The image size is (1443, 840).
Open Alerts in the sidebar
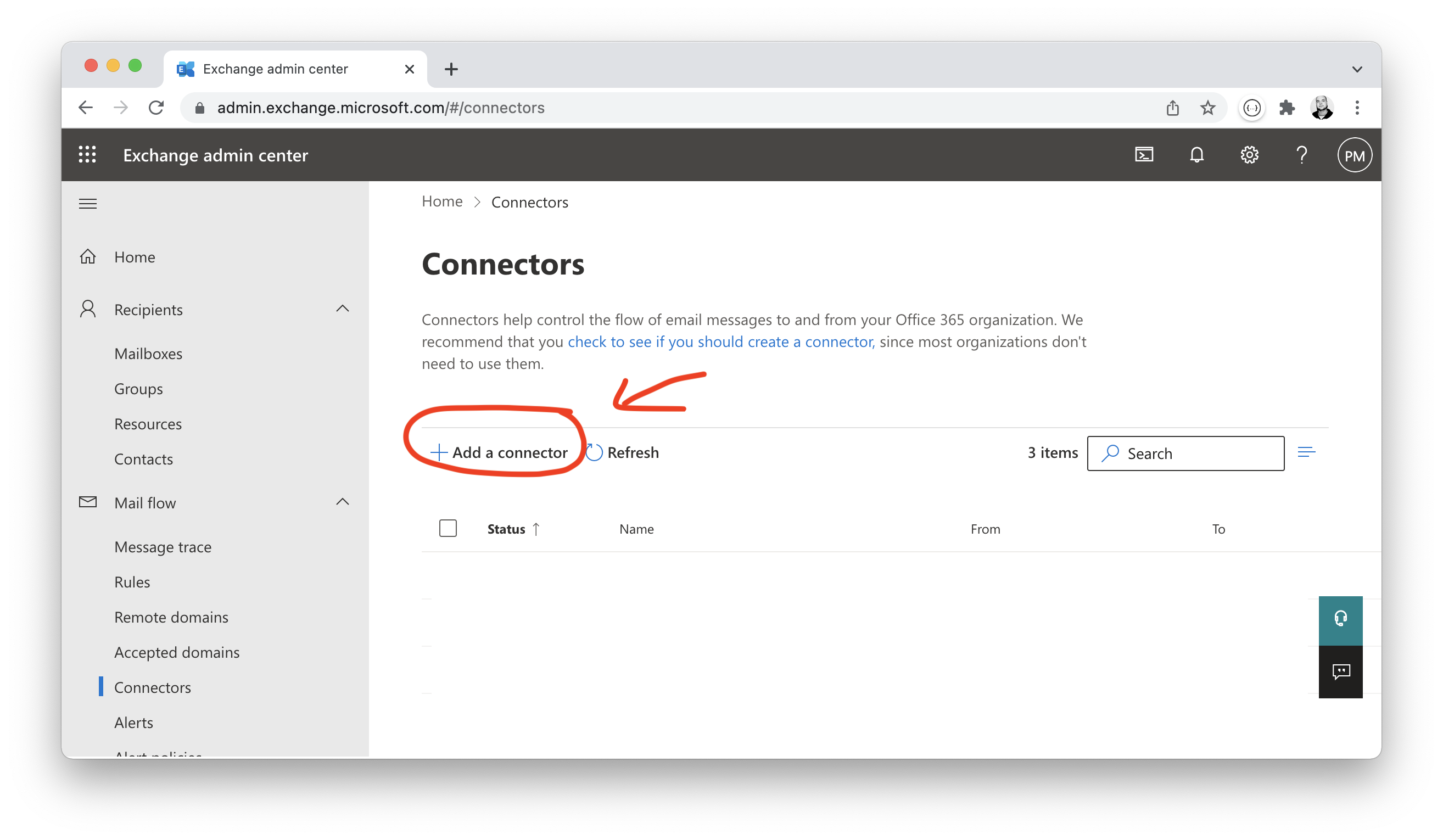(133, 723)
